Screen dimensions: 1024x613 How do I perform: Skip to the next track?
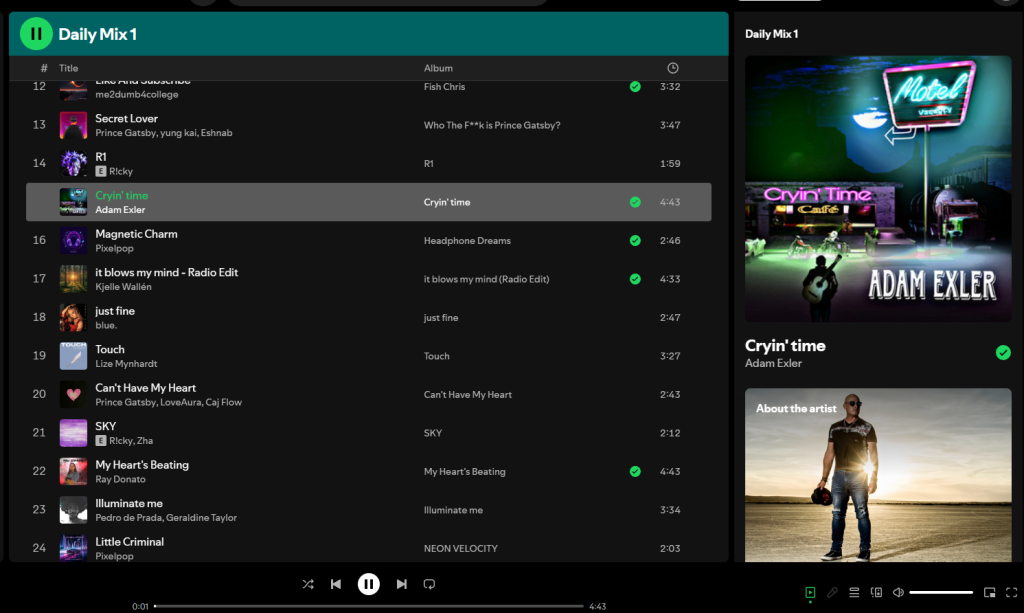pos(402,584)
